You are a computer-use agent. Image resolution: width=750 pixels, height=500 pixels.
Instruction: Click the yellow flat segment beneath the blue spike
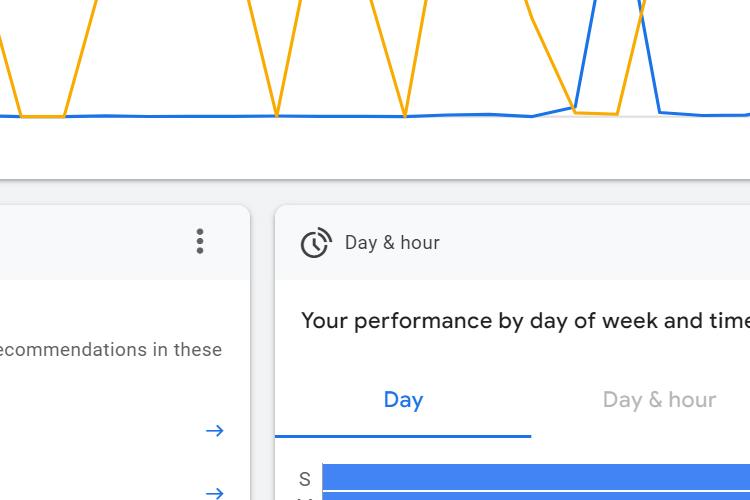(596, 113)
